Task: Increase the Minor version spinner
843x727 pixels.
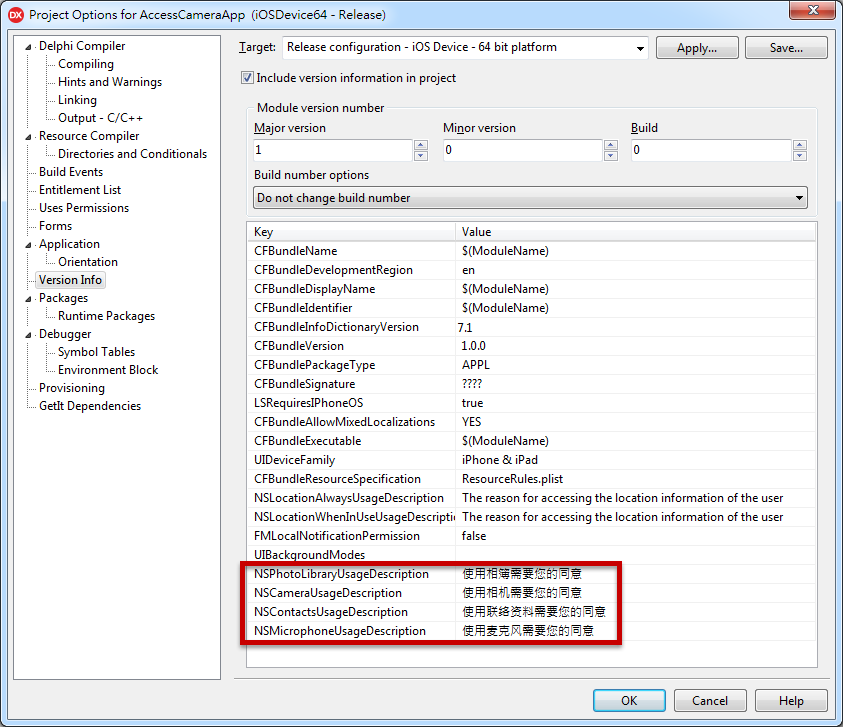Action: click(x=610, y=145)
